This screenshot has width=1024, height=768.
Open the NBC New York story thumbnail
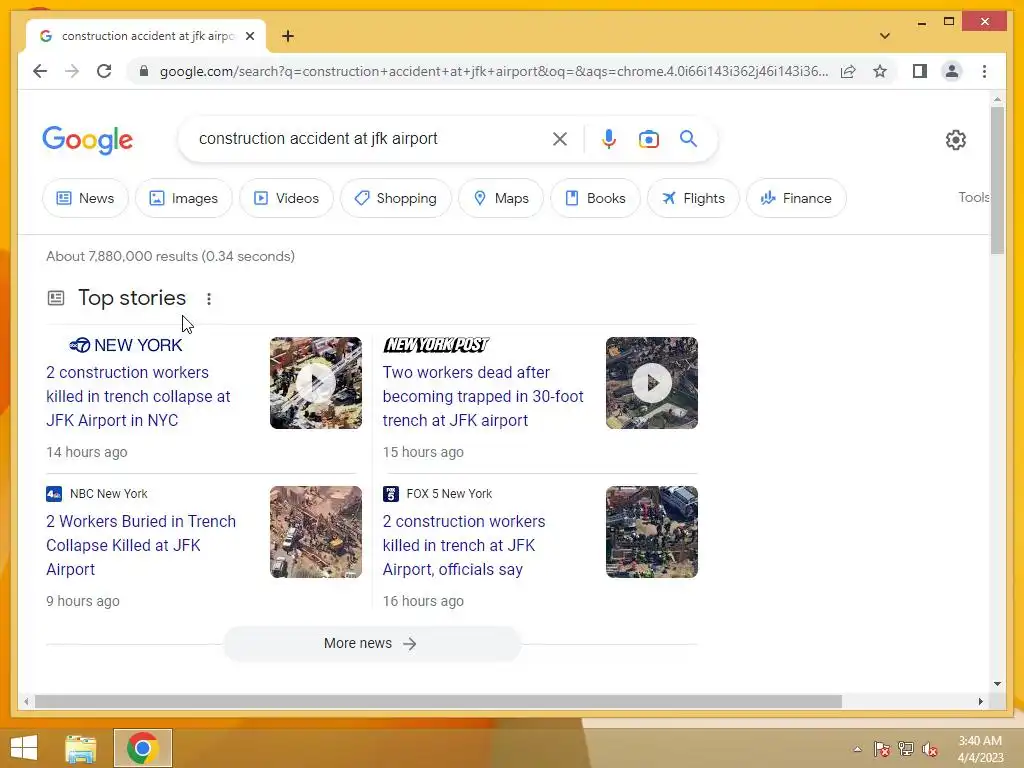315,532
